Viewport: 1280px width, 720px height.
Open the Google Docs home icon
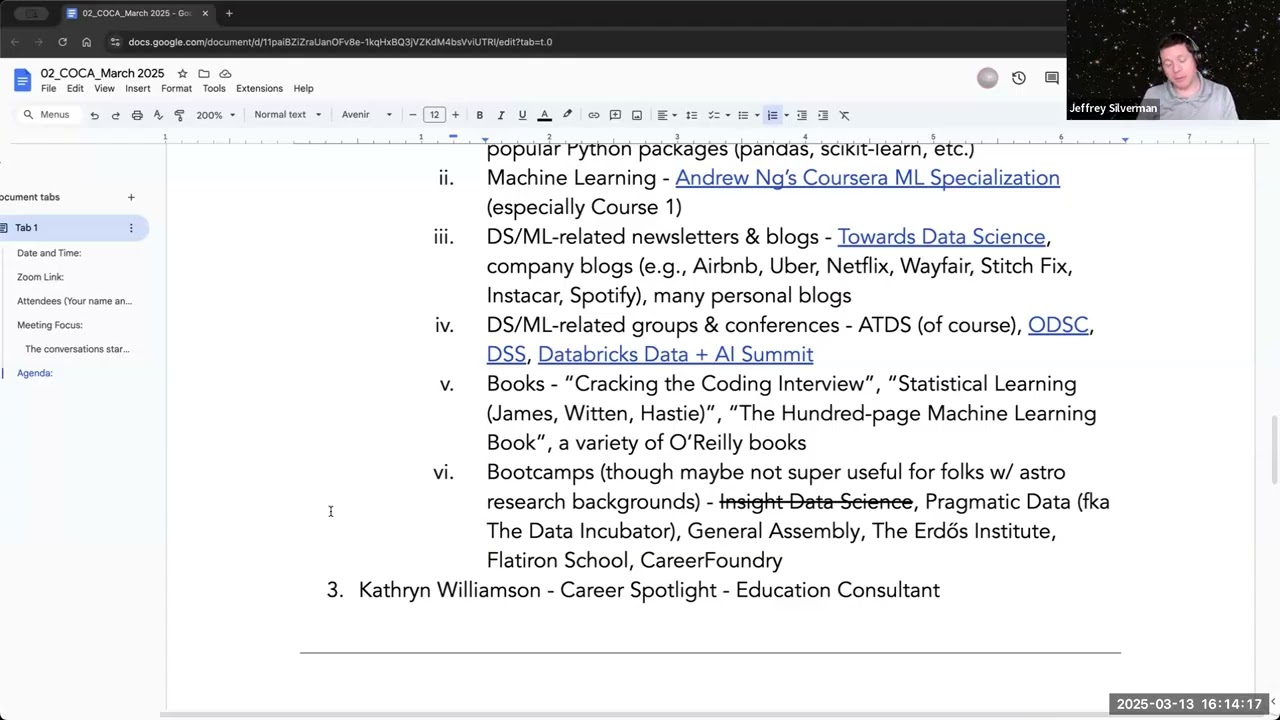[x=22, y=80]
